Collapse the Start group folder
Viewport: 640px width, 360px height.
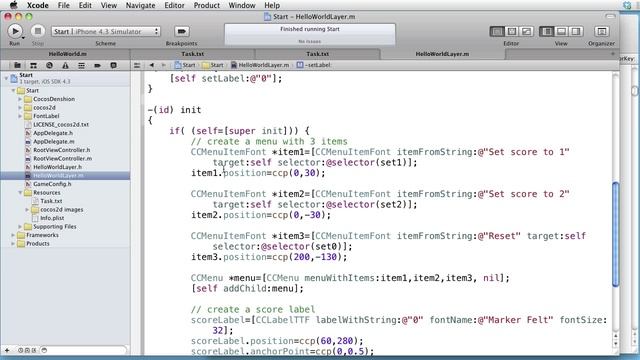coord(13,90)
